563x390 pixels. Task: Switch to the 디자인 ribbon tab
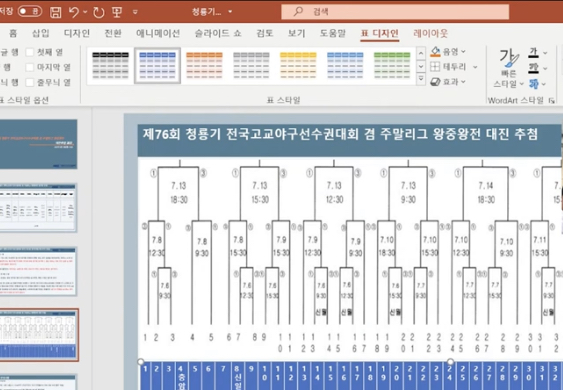pos(76,33)
